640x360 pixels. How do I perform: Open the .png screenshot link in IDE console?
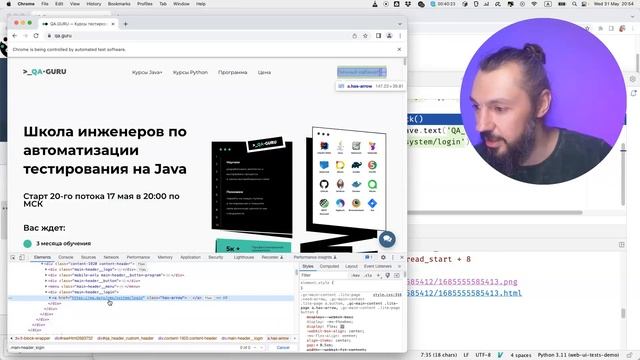pos(462,282)
